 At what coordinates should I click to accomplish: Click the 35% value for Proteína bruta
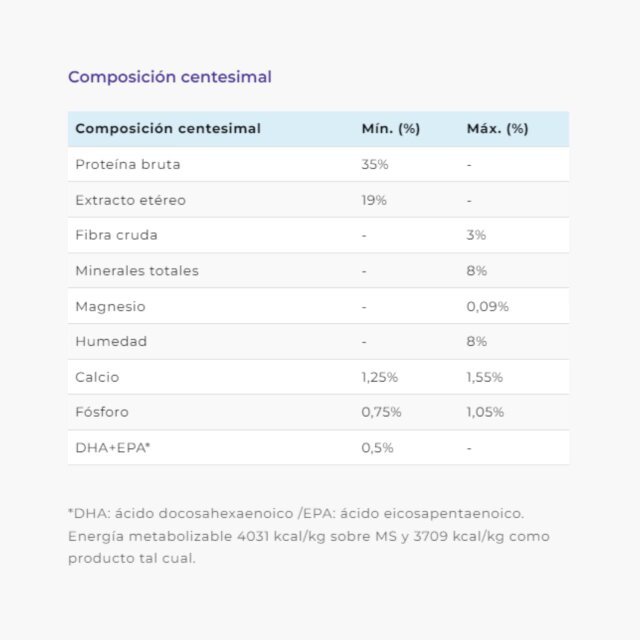click(x=375, y=164)
